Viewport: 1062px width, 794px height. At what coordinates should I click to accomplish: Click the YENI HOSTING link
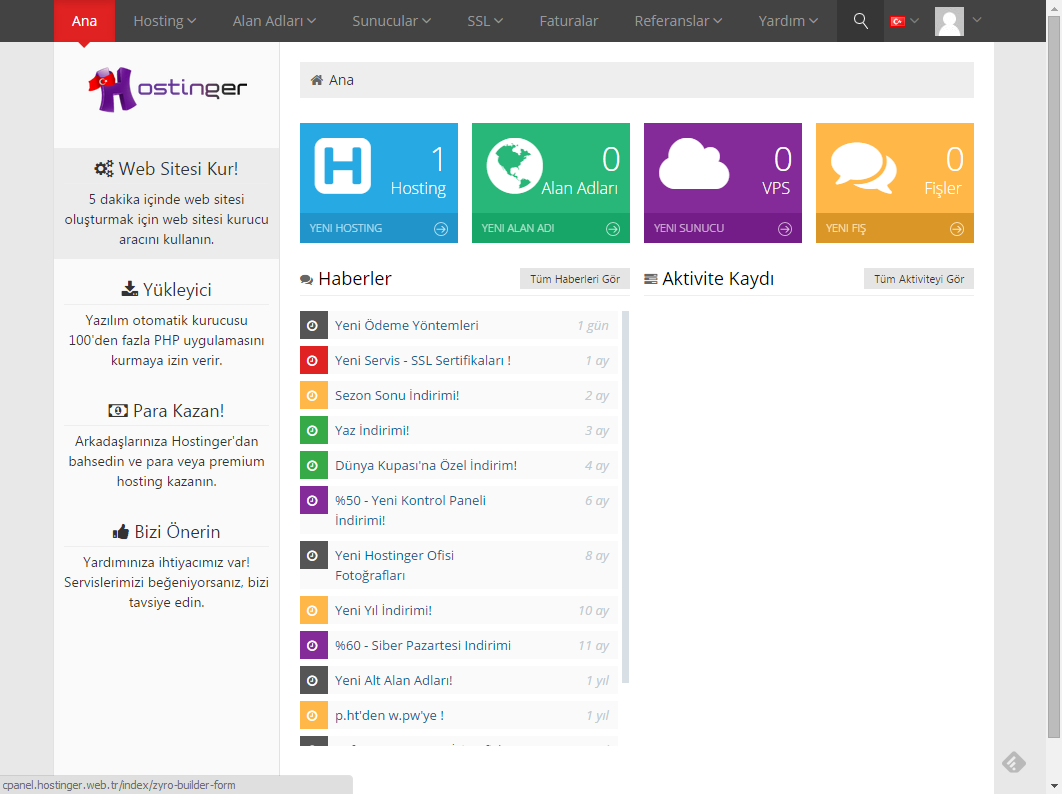[x=345, y=228]
